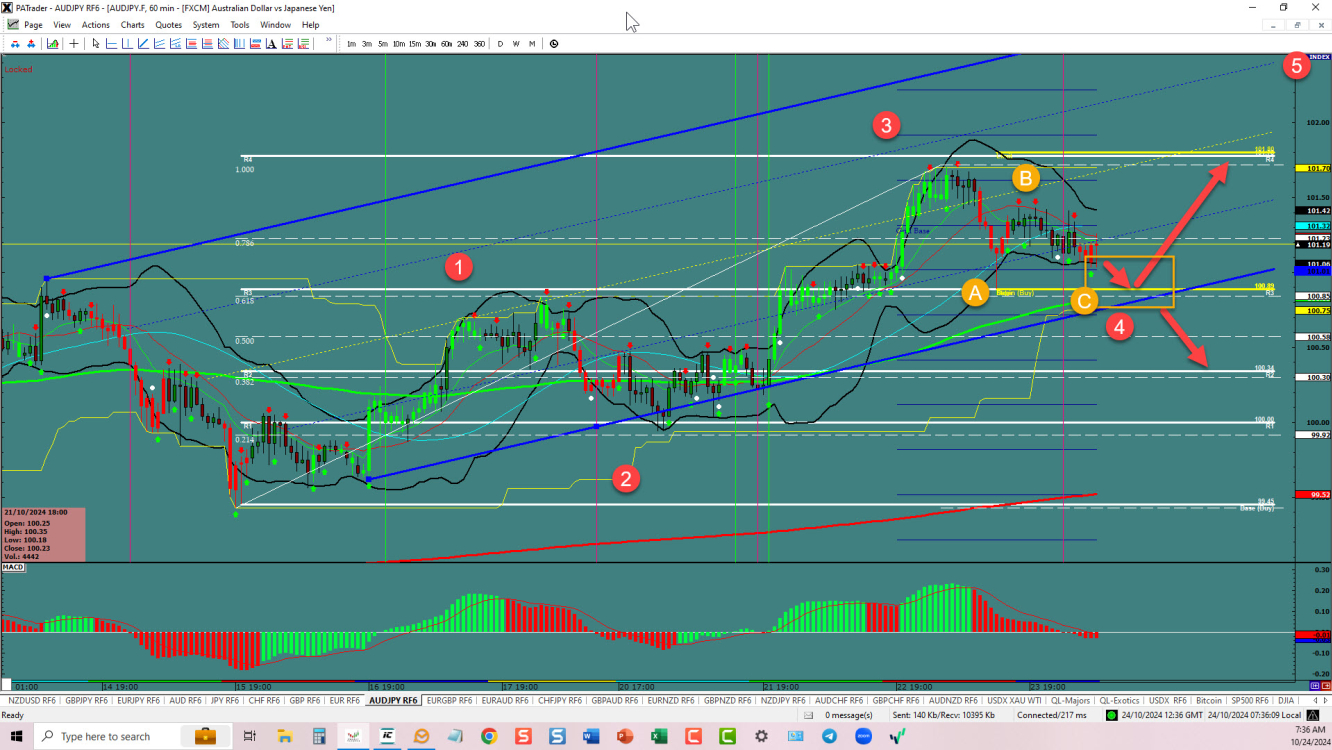The image size is (1332, 750).
Task: Open the Help menu
Action: [311, 25]
